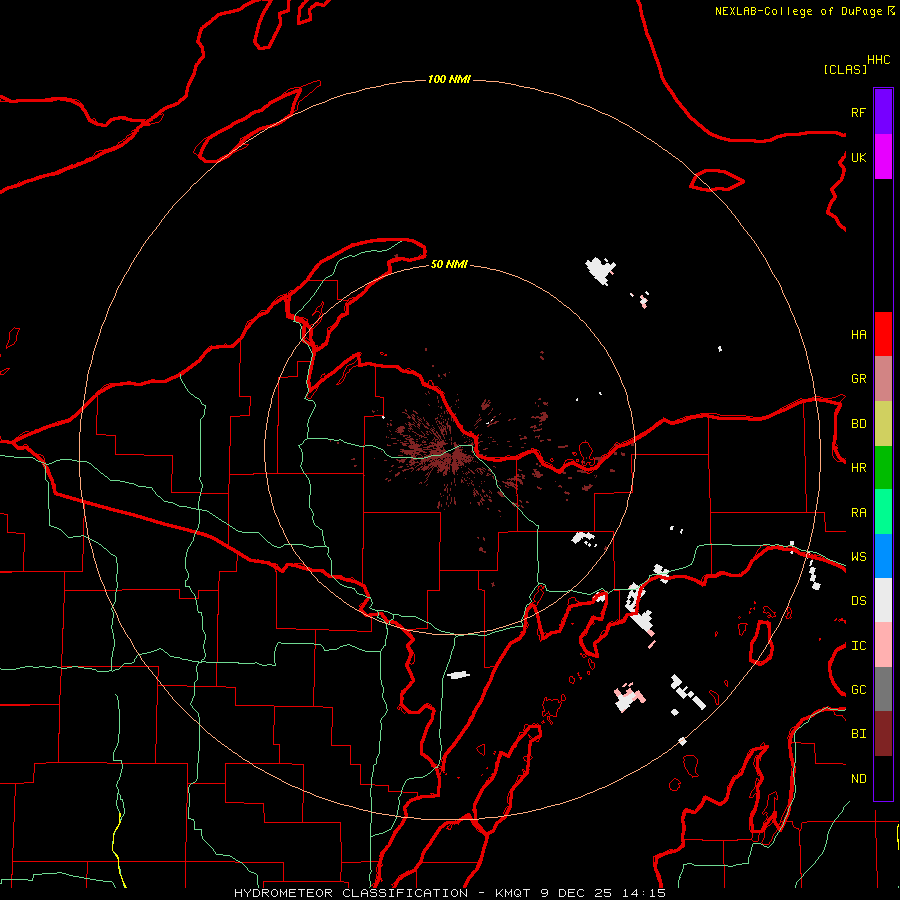Viewport: 900px width, 900px height.
Task: Click the GC gray legend swatch
Action: (883, 689)
